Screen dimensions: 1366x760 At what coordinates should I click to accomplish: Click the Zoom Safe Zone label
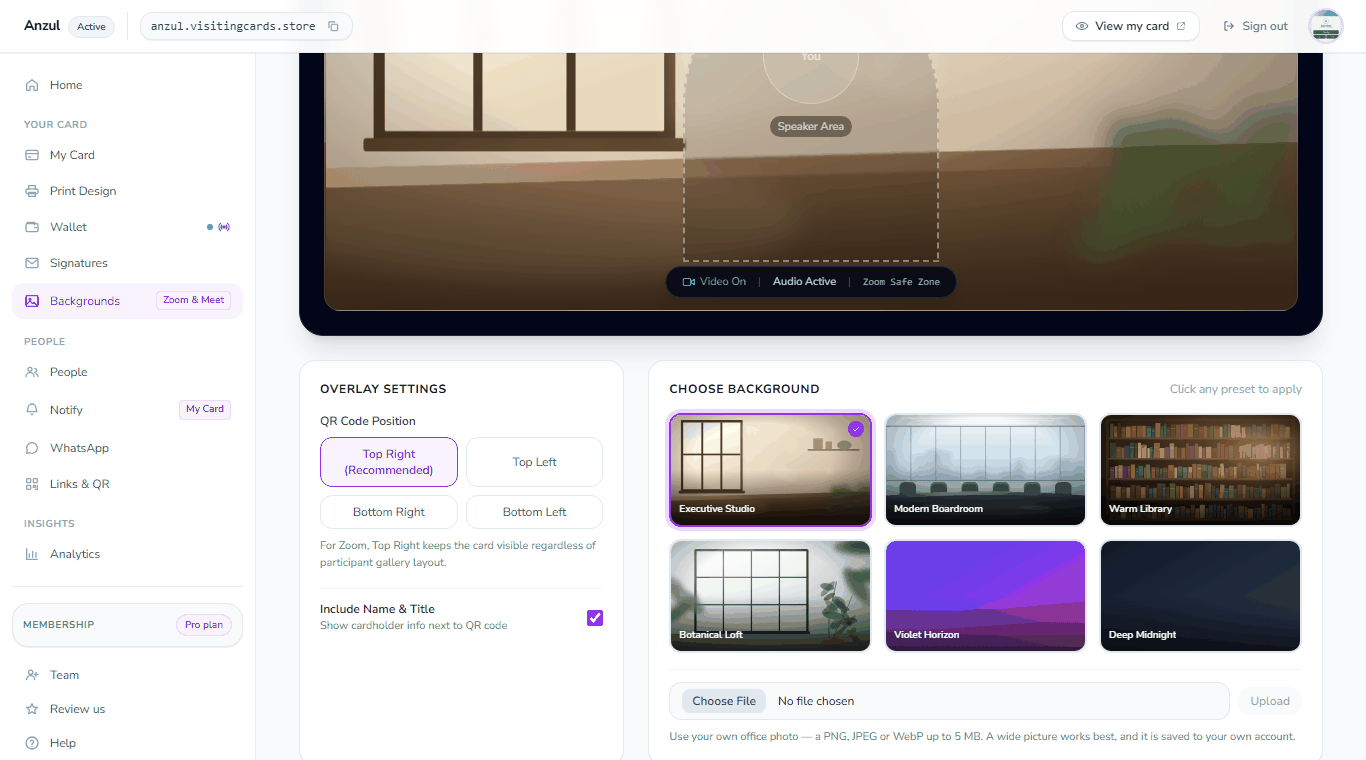[901, 282]
